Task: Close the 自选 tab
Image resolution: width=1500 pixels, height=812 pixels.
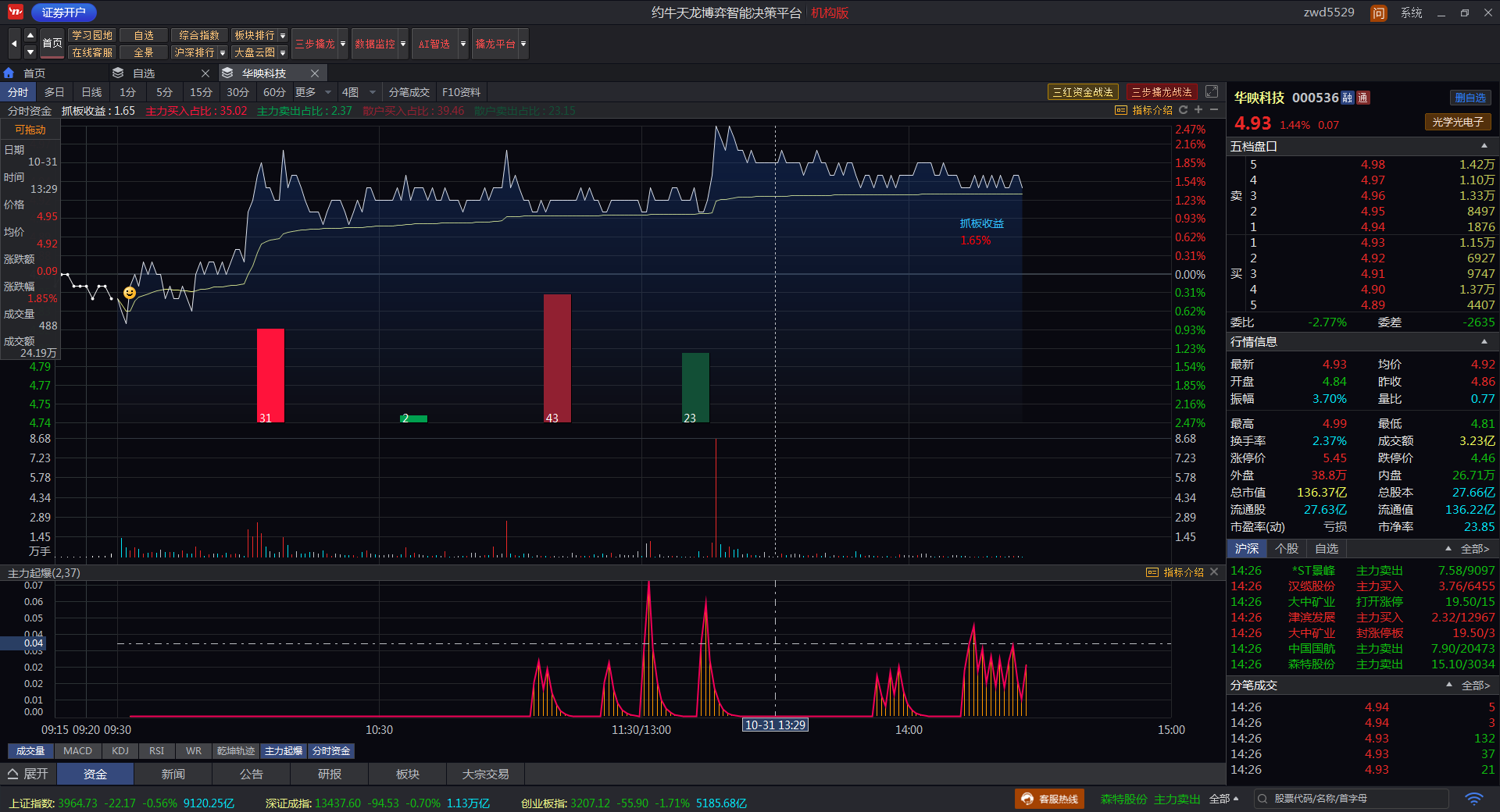Action: (x=205, y=73)
